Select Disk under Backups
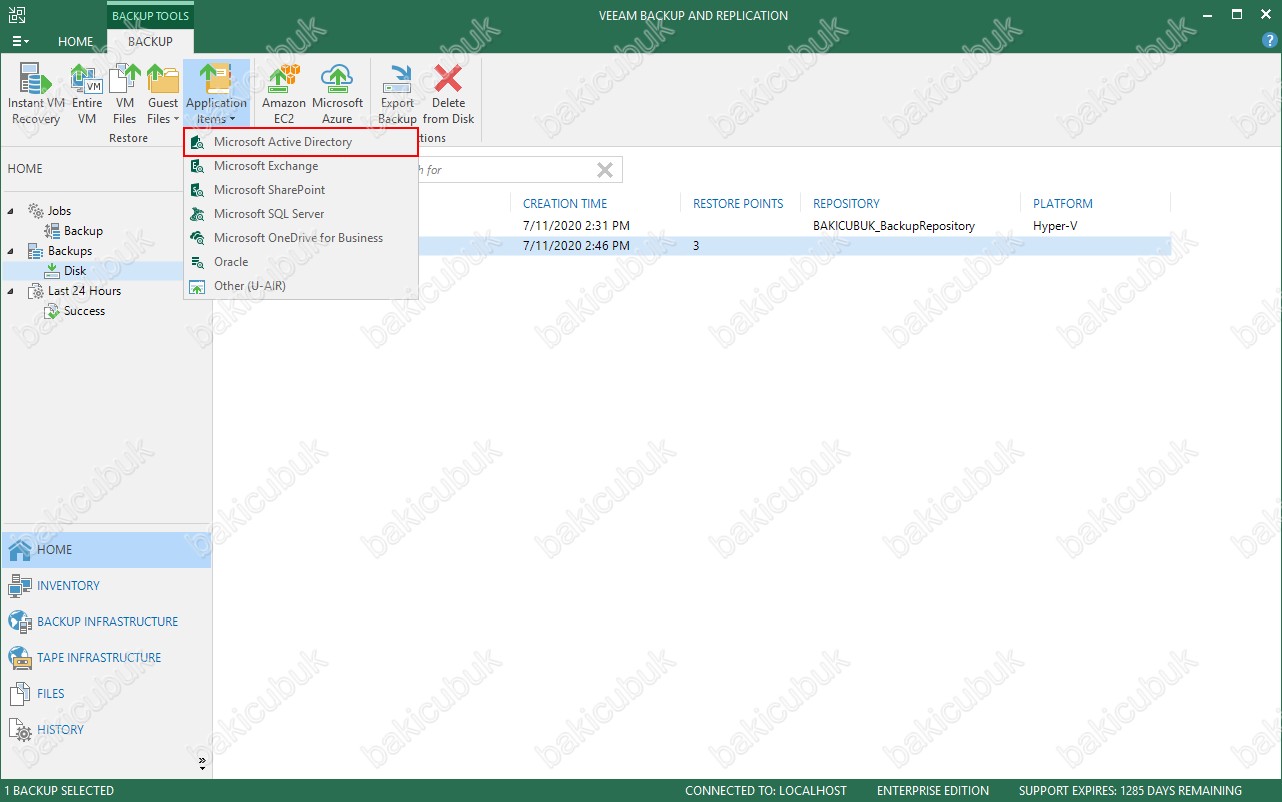The height and width of the screenshot is (802, 1282). pos(75,271)
